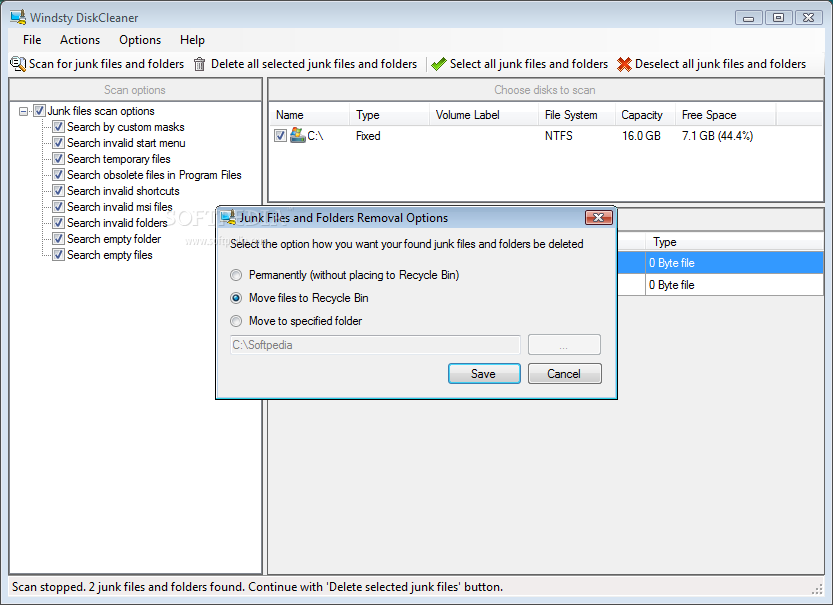Uncheck Search invalid shortcuts

point(58,191)
